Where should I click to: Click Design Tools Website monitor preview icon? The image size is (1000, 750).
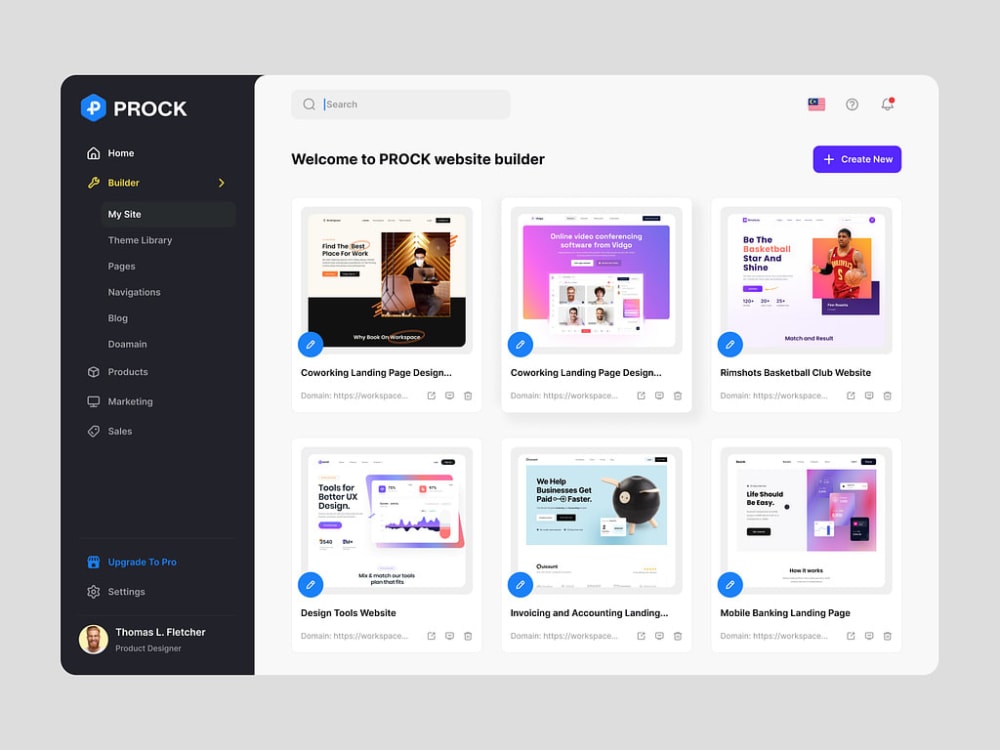(450, 636)
